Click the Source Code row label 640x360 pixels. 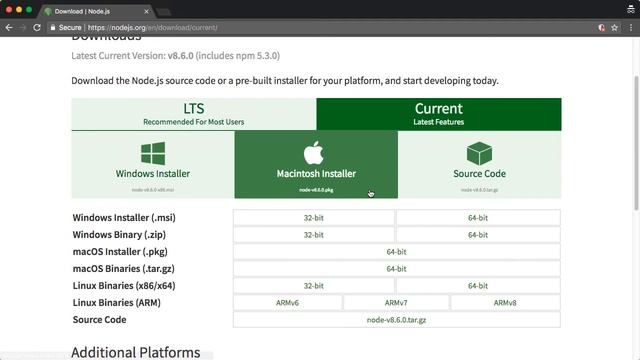pos(100,320)
